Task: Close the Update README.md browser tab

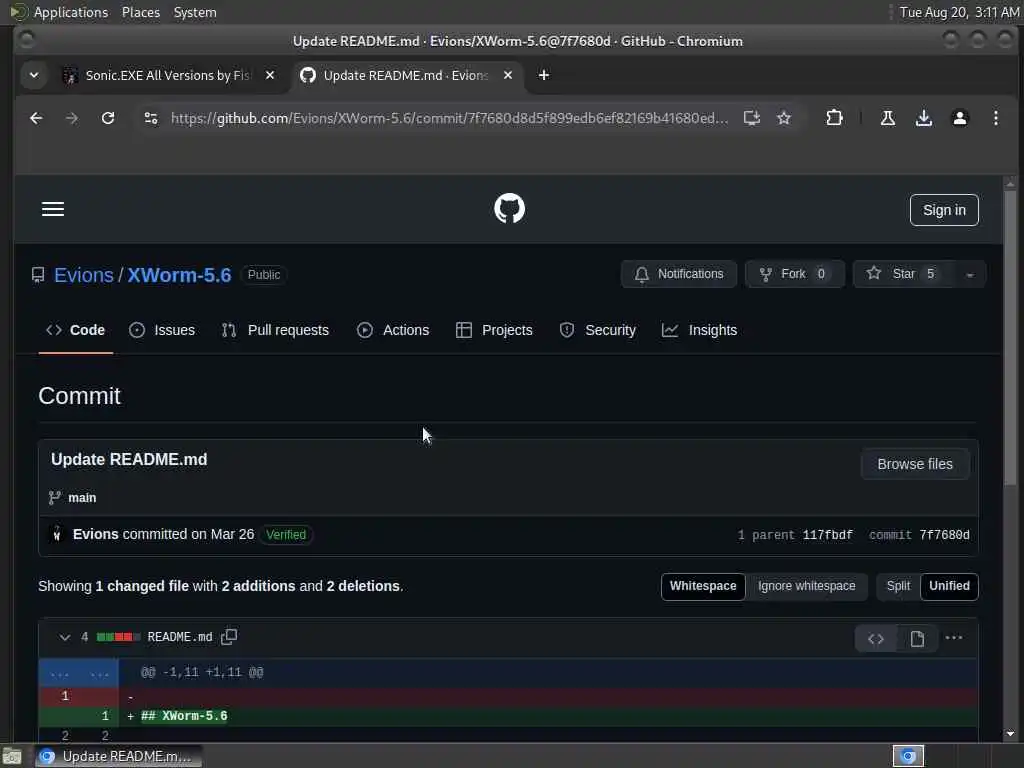Action: coord(507,75)
